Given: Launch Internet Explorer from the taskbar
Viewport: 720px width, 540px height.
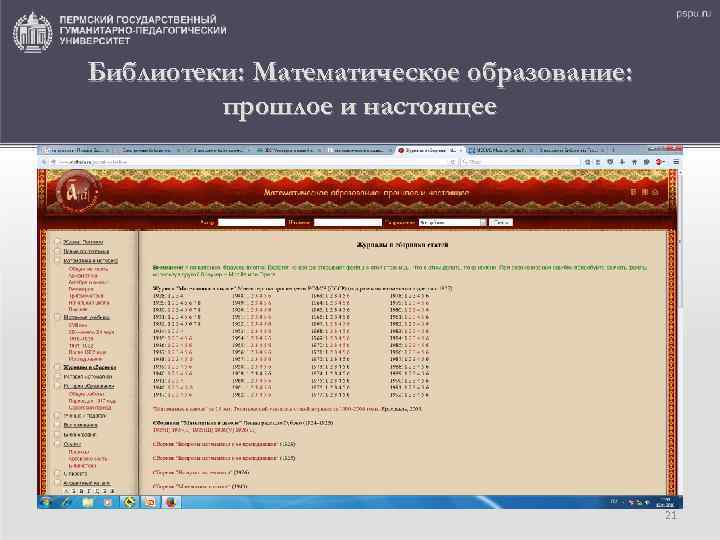Looking at the screenshot, I should tap(67, 502).
